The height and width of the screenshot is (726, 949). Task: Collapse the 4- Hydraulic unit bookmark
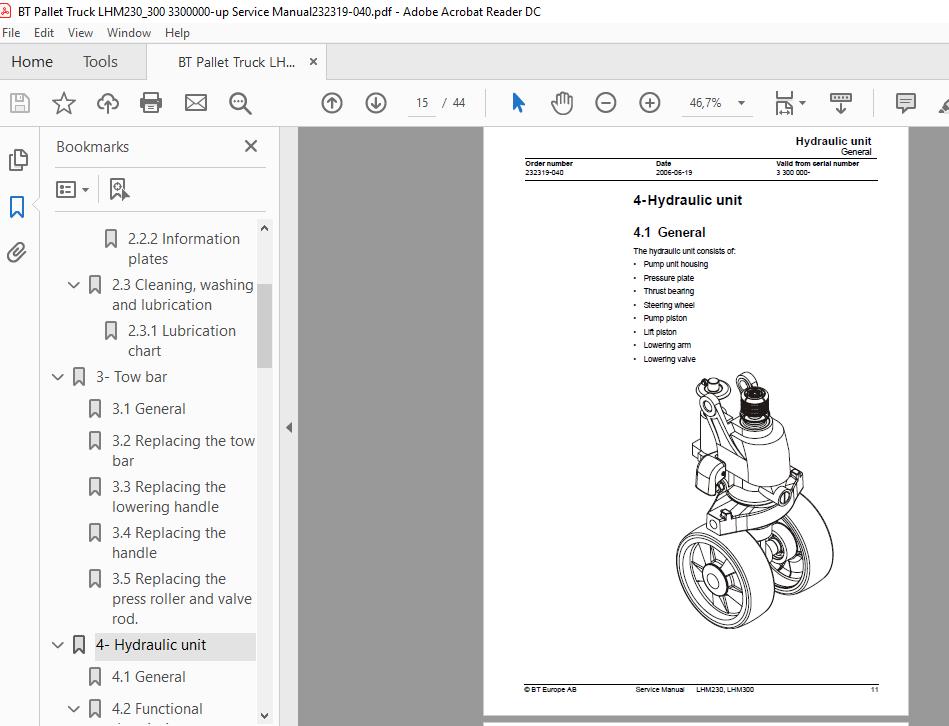click(x=57, y=645)
